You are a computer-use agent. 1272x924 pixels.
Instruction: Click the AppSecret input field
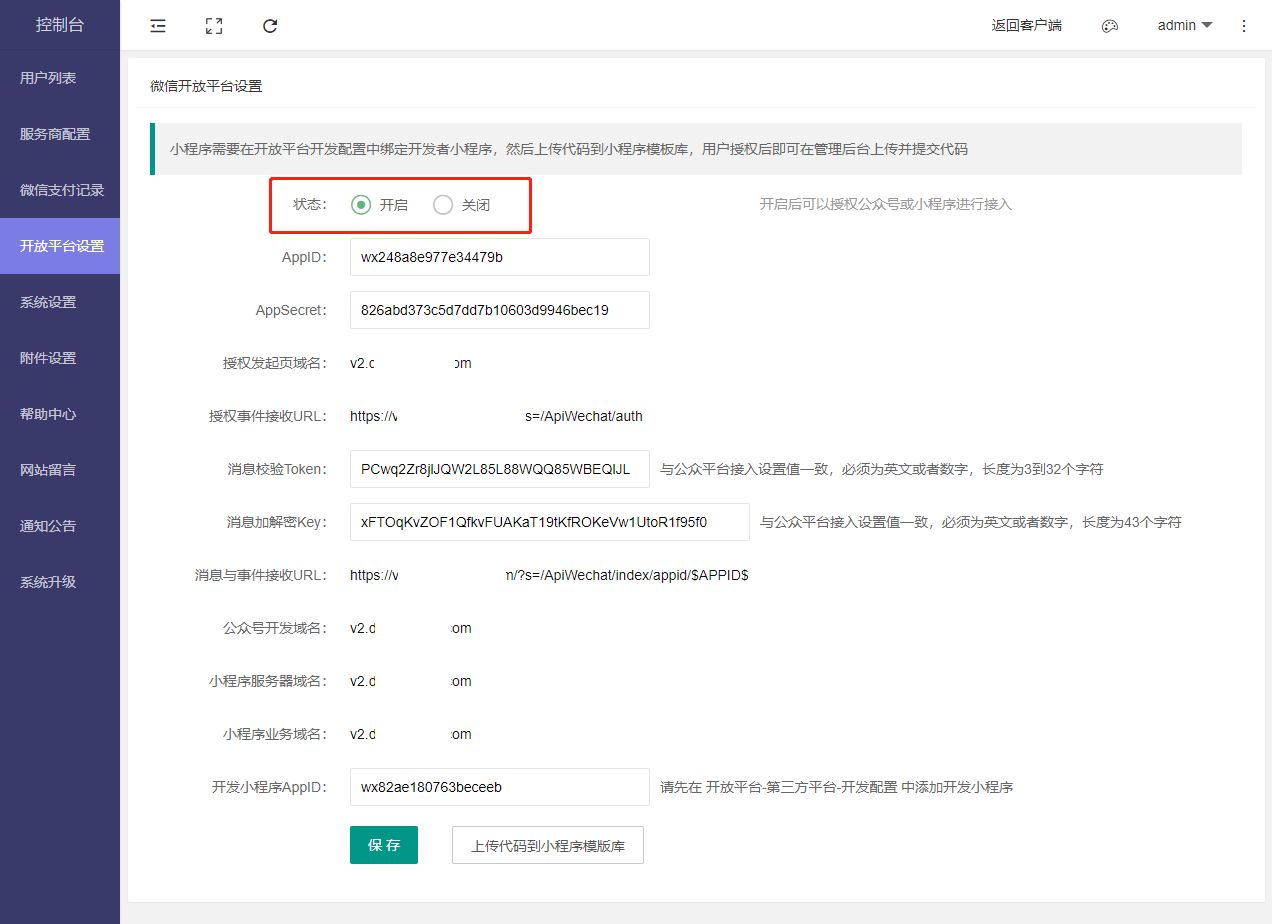click(499, 310)
